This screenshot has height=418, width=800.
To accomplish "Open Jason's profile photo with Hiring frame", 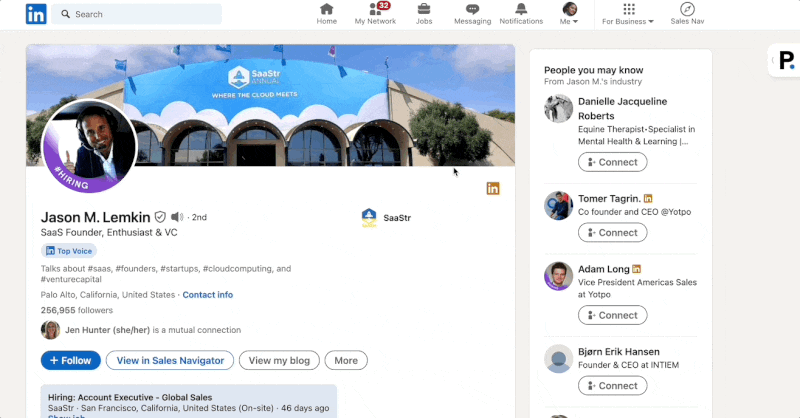I will [x=88, y=145].
